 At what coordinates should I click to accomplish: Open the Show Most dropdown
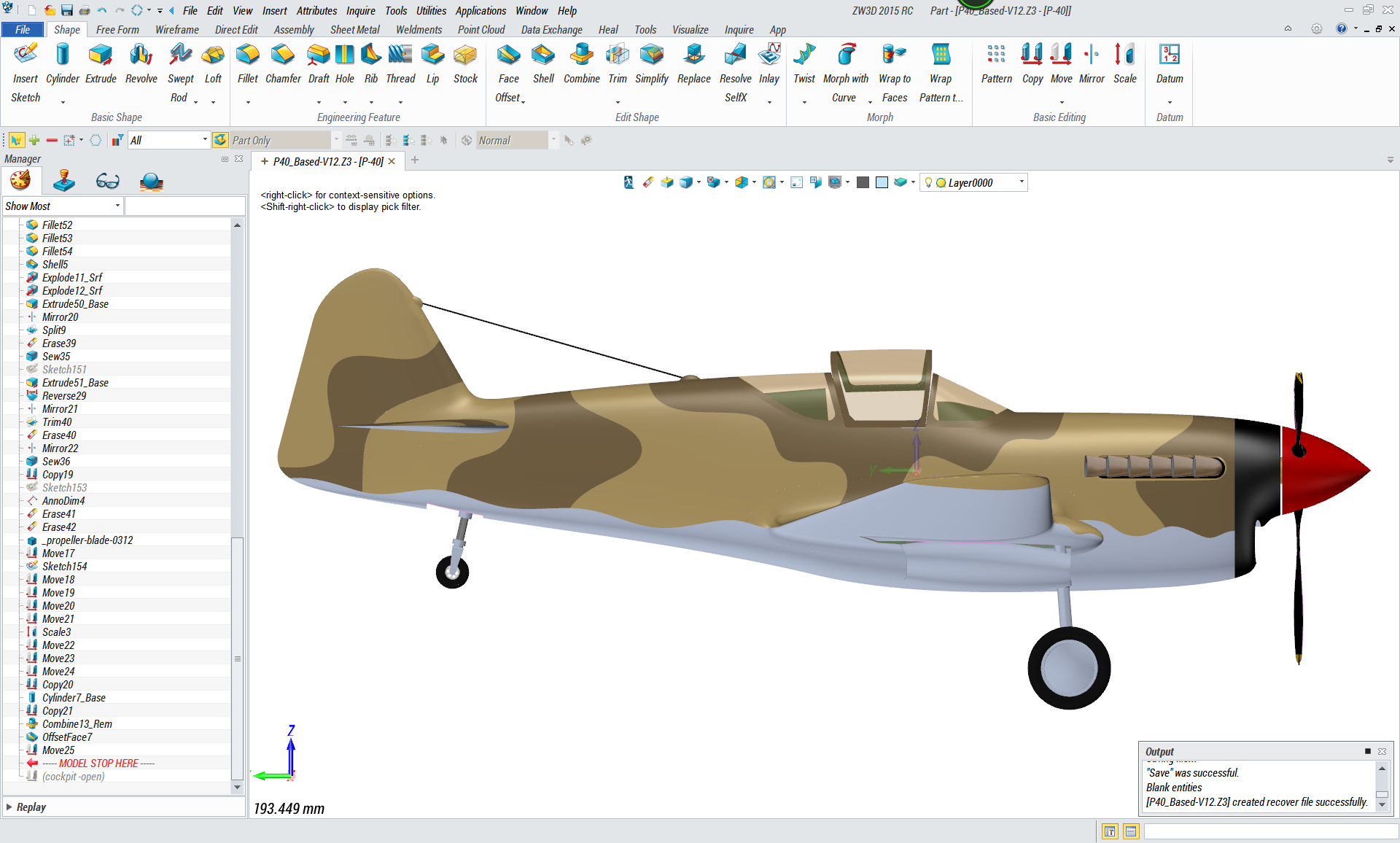63,206
